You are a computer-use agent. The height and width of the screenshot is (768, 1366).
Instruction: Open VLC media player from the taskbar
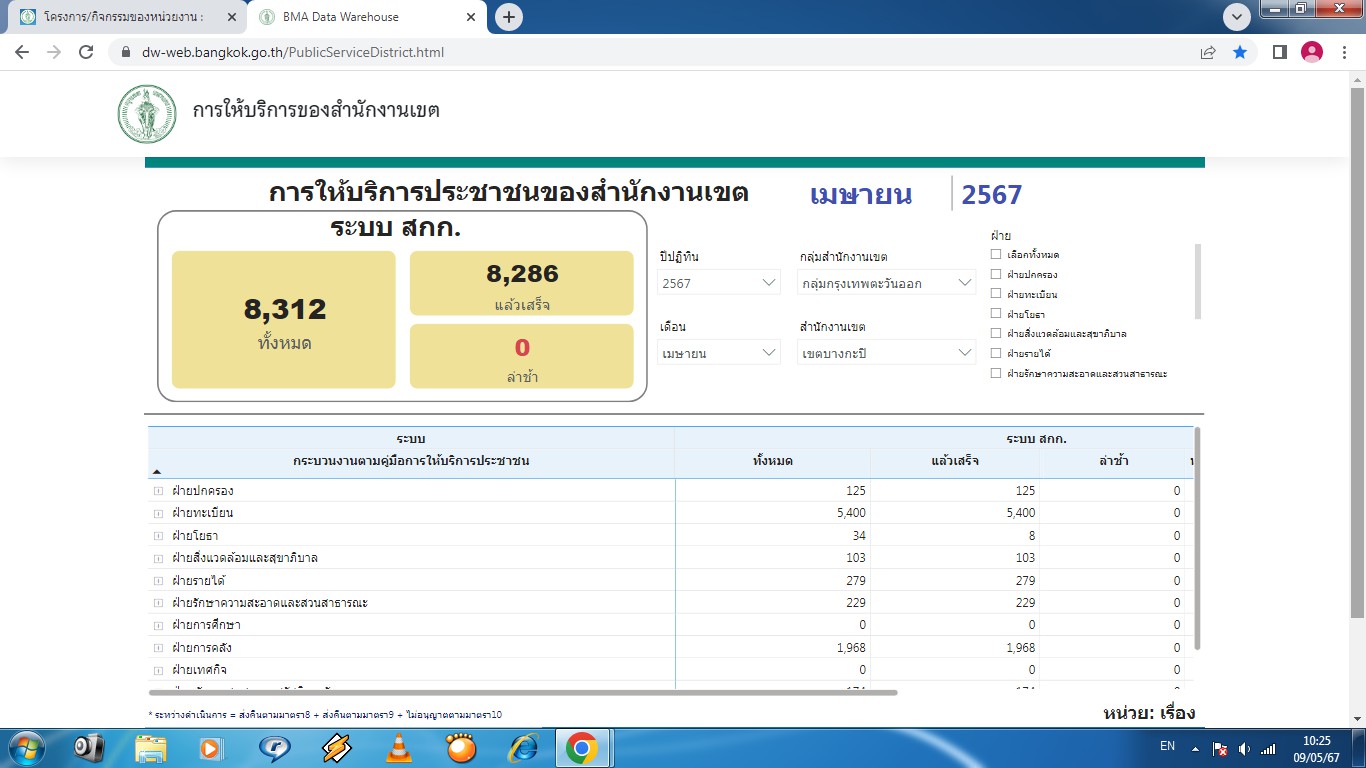(x=399, y=748)
